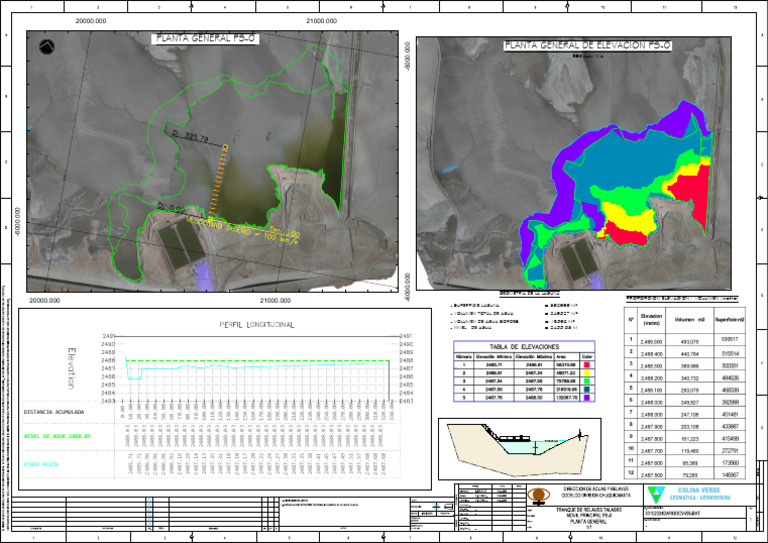Click the orange-brown agency emblem in title block
768x543 pixels.
pyautogui.click(x=539, y=495)
